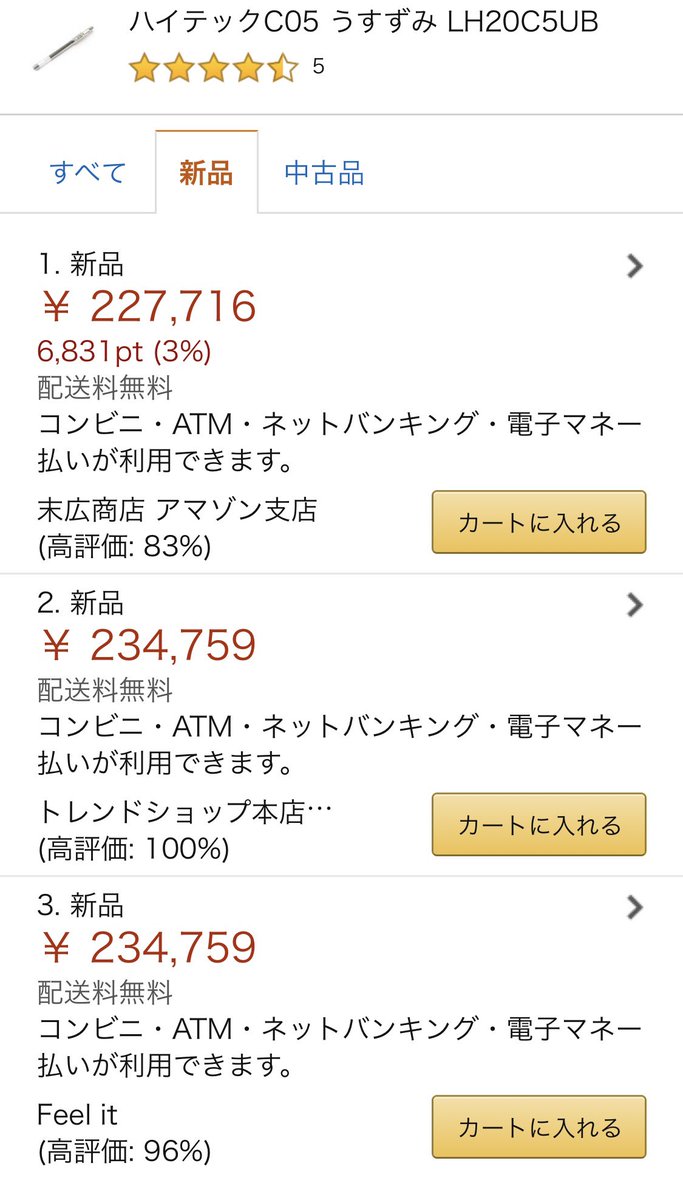Select the 新品 tab
Viewport: 683px width, 1200px height.
(x=206, y=173)
